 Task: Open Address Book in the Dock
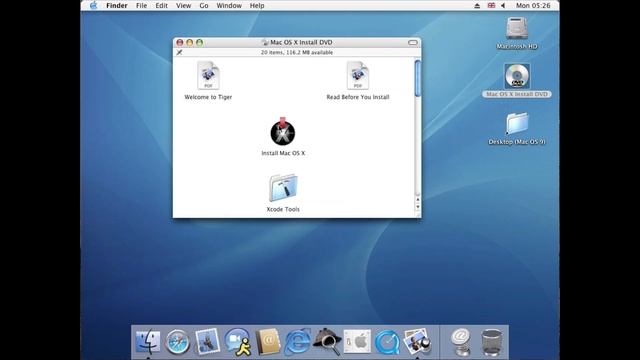(268, 342)
